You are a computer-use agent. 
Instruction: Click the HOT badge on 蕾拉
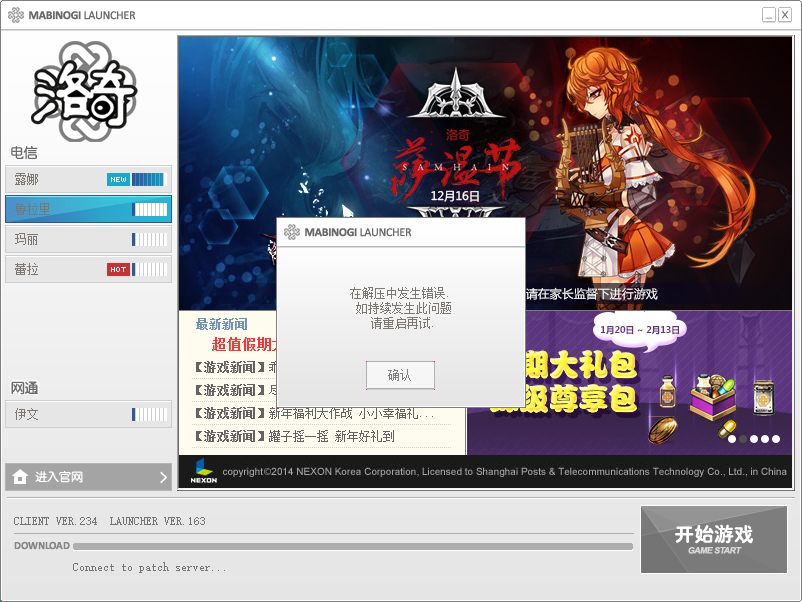tap(118, 270)
